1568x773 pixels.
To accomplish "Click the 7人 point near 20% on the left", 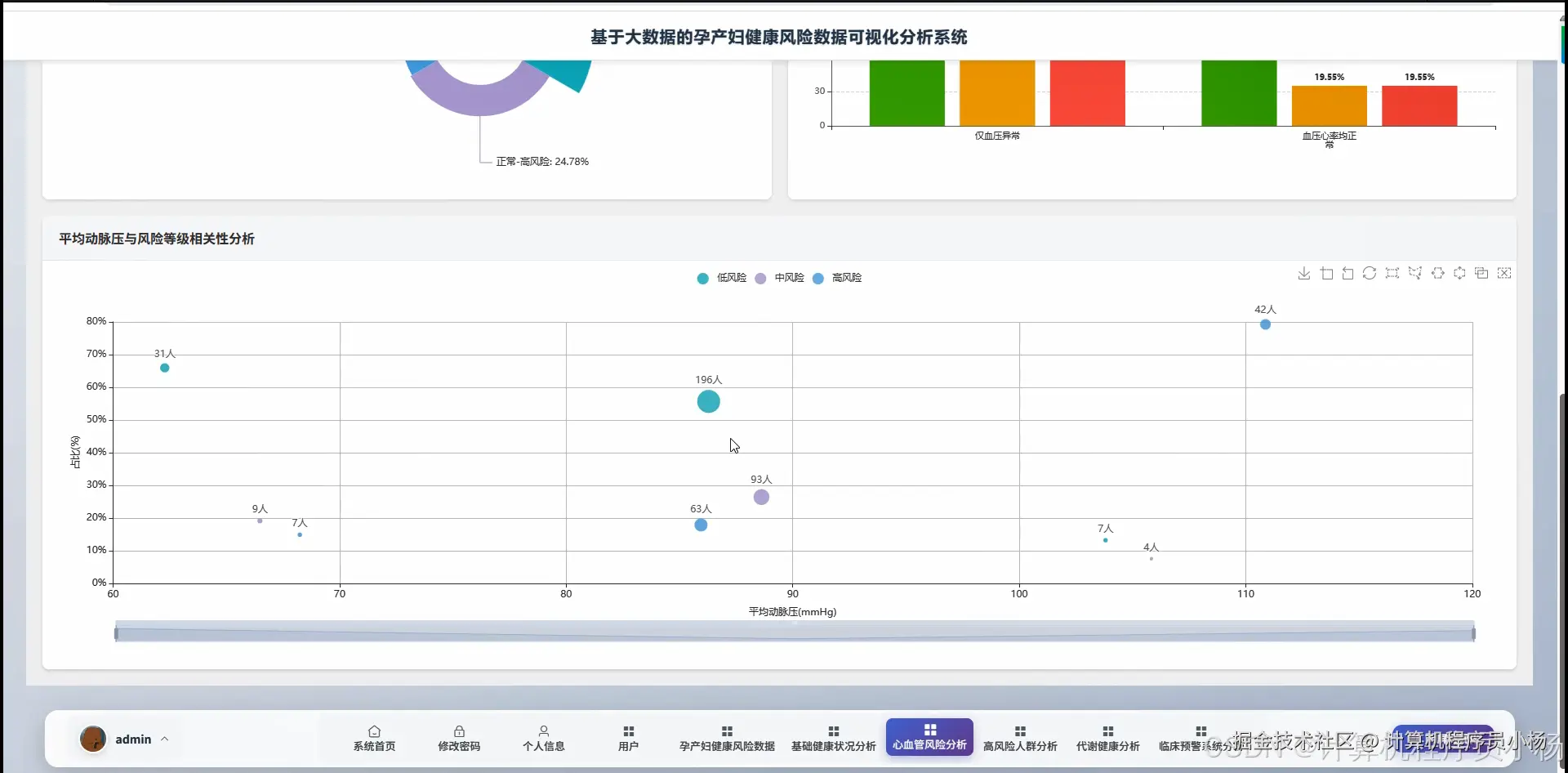I will 300,534.
